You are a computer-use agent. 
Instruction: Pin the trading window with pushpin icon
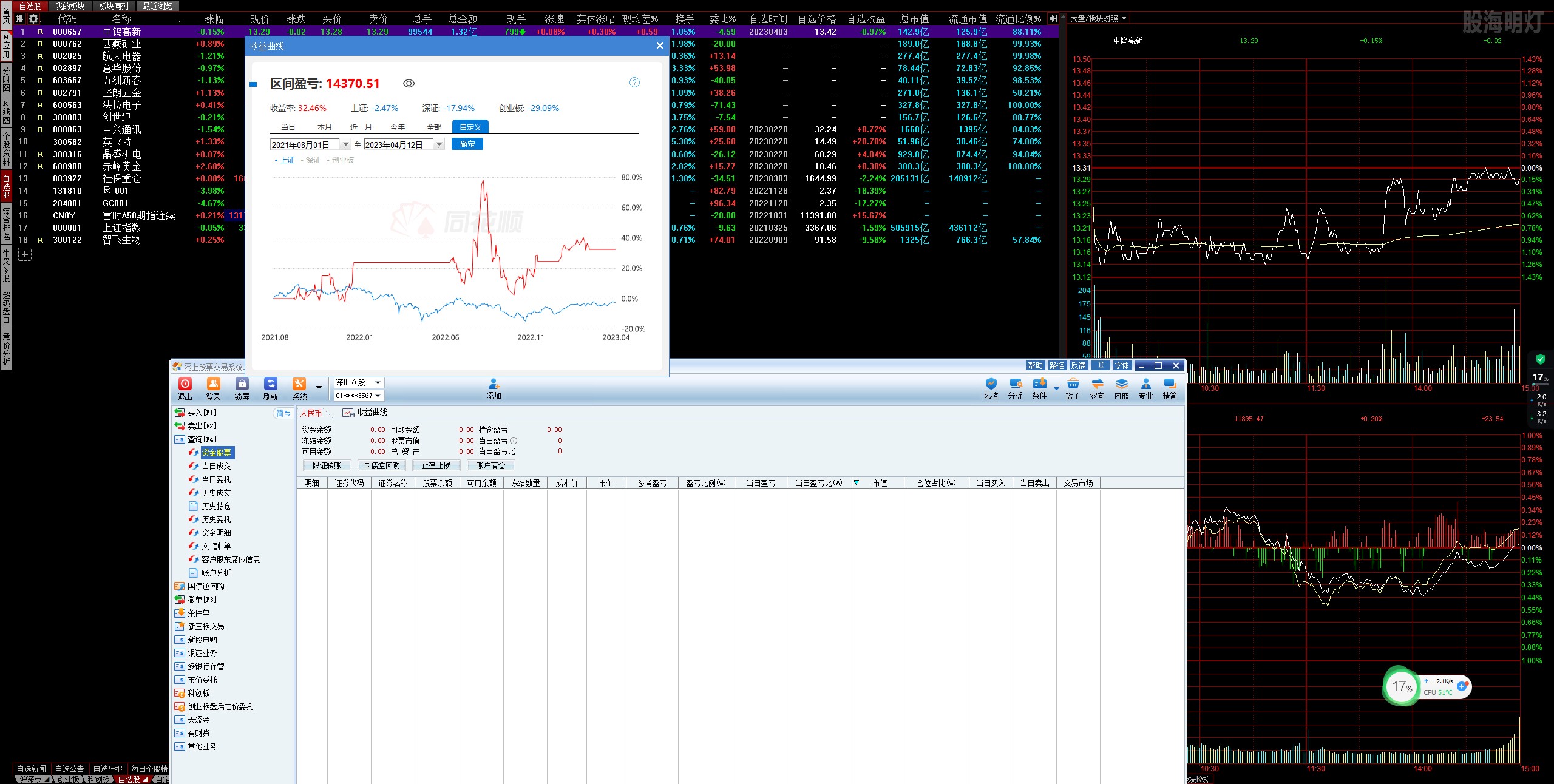pyautogui.click(x=1101, y=365)
